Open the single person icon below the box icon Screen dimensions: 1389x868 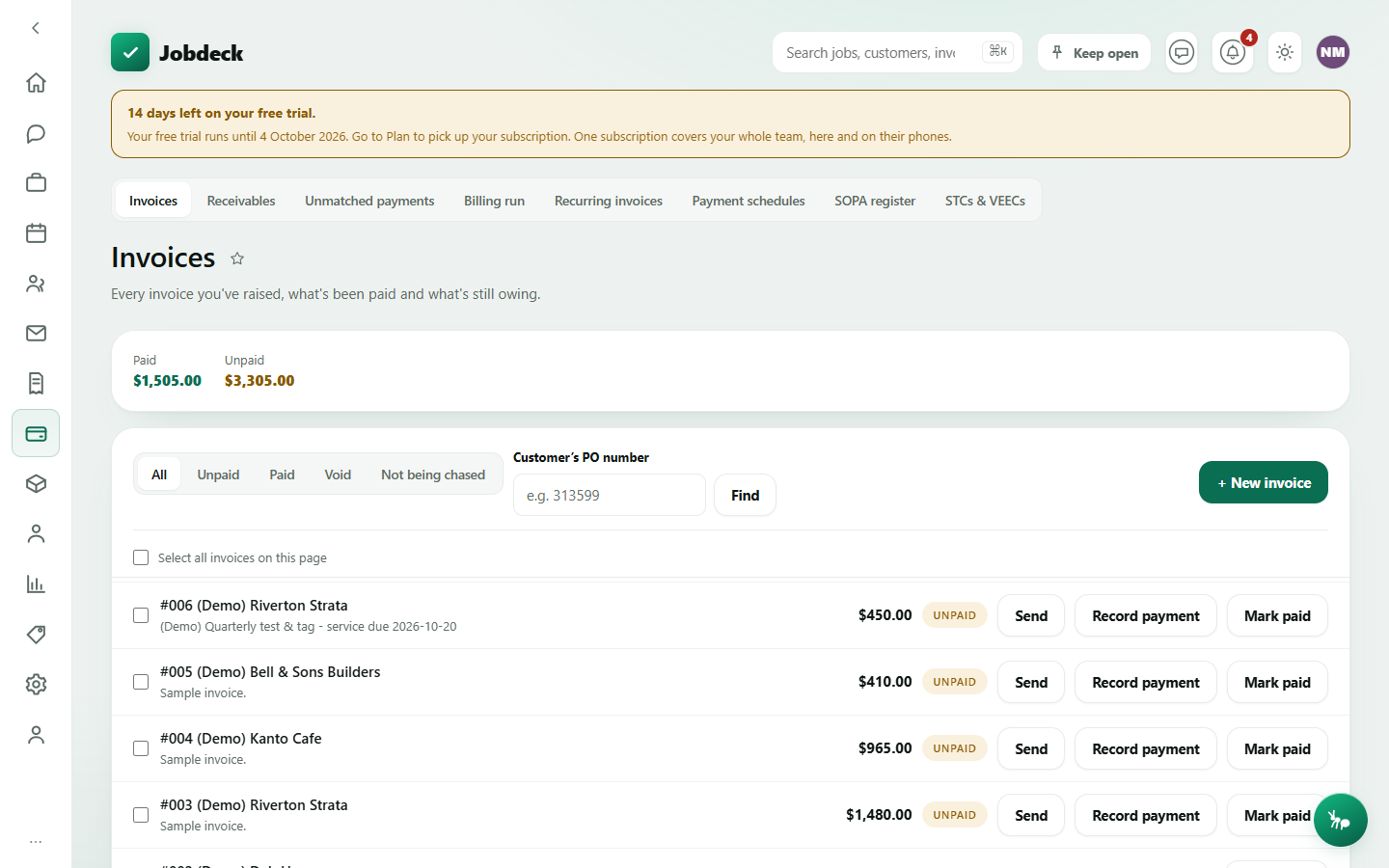36,534
